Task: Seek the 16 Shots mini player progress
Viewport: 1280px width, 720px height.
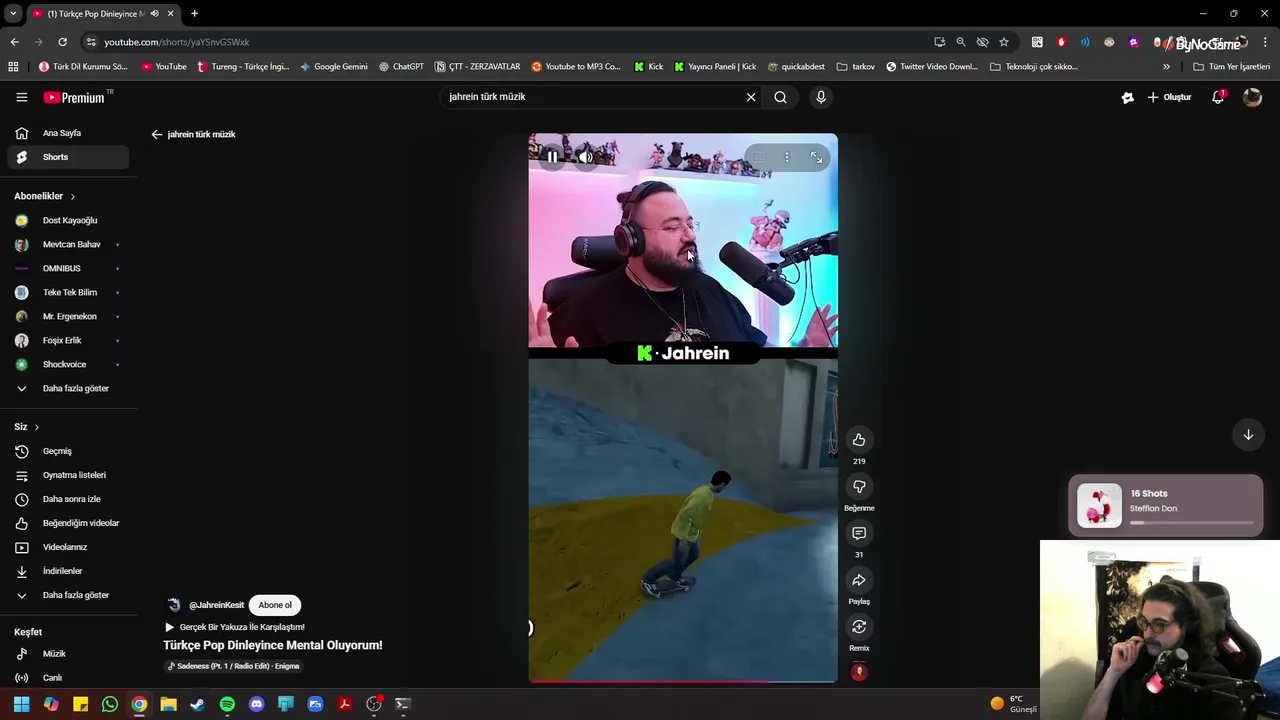Action: [x=1192, y=522]
